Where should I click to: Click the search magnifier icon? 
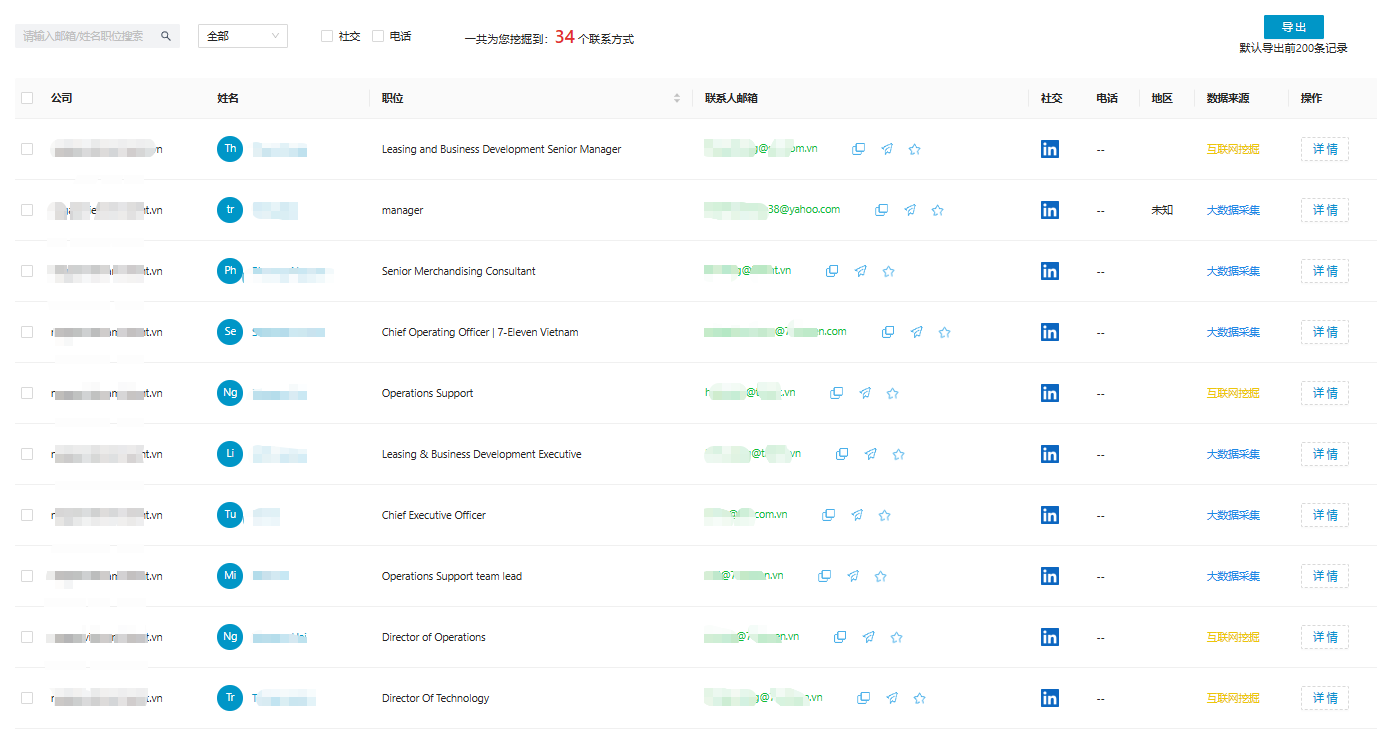point(166,36)
